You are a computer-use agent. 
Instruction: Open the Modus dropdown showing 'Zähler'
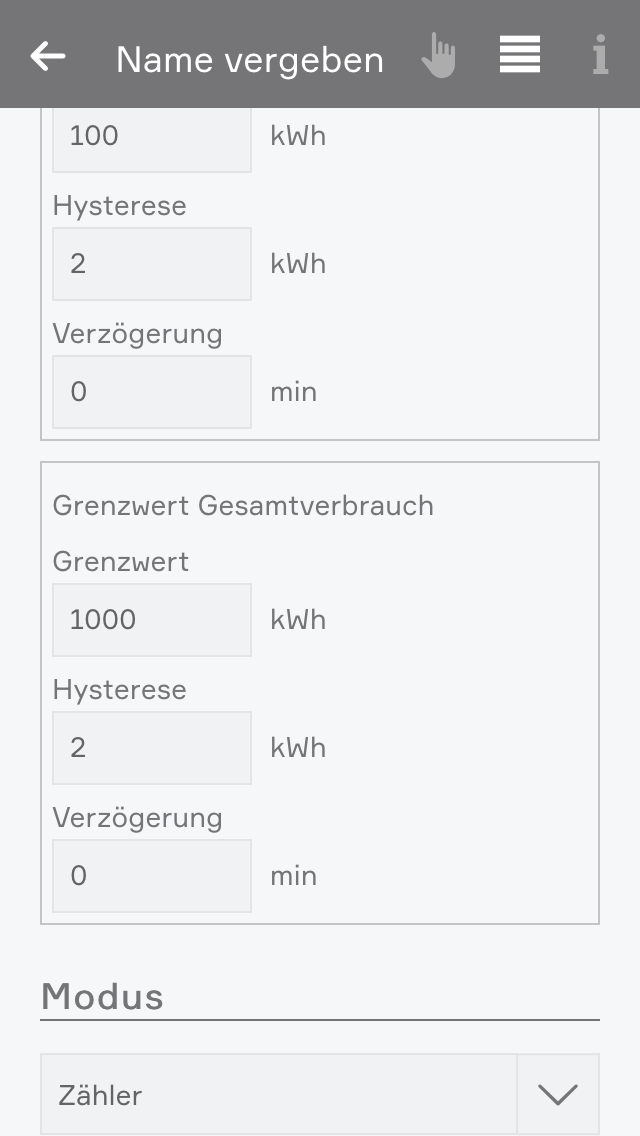pos(279,1095)
